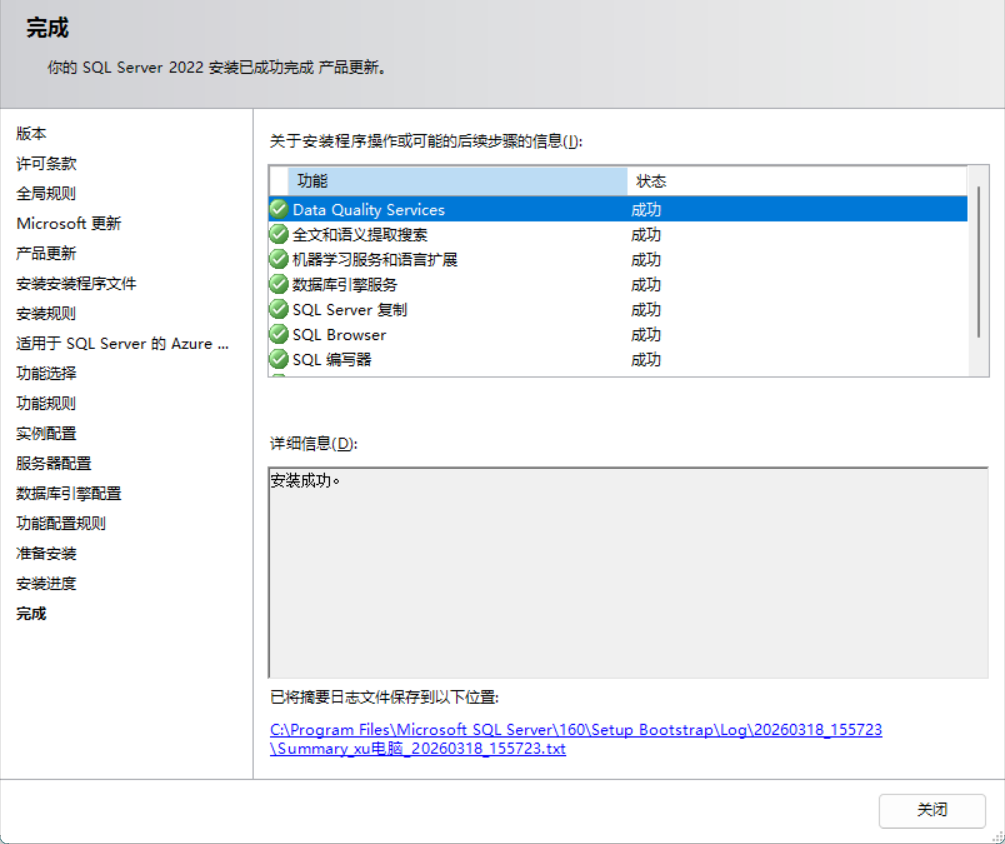The width and height of the screenshot is (1005, 844).
Task: Click the 成功 status of SQL Browser
Action: (x=645, y=335)
